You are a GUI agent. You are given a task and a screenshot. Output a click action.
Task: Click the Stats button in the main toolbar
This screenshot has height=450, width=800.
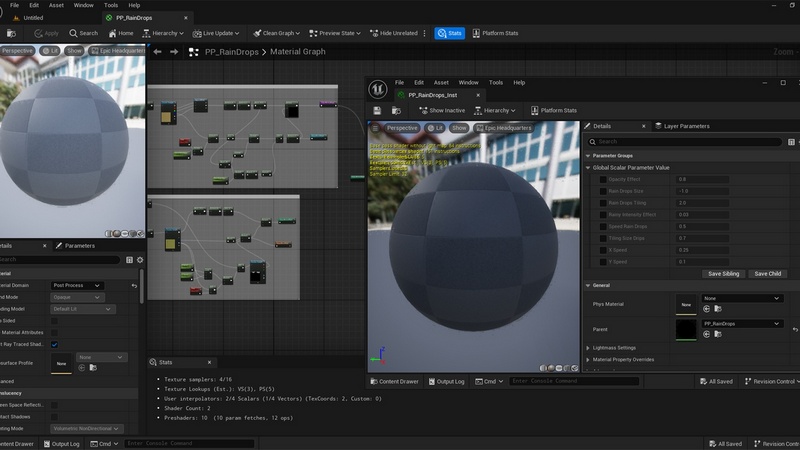tap(449, 33)
